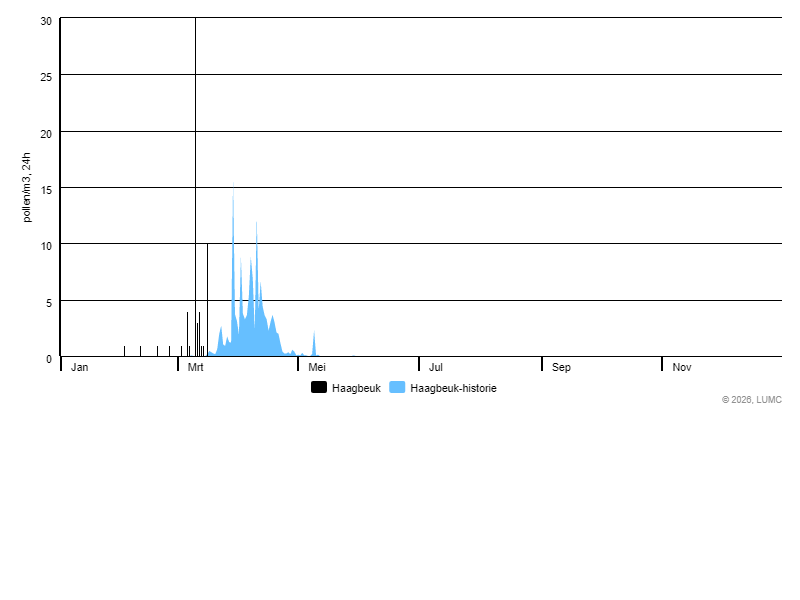Viewport: 800px width, 600px height.
Task: Click the 25 y-axis tick label
Action: pos(46,77)
